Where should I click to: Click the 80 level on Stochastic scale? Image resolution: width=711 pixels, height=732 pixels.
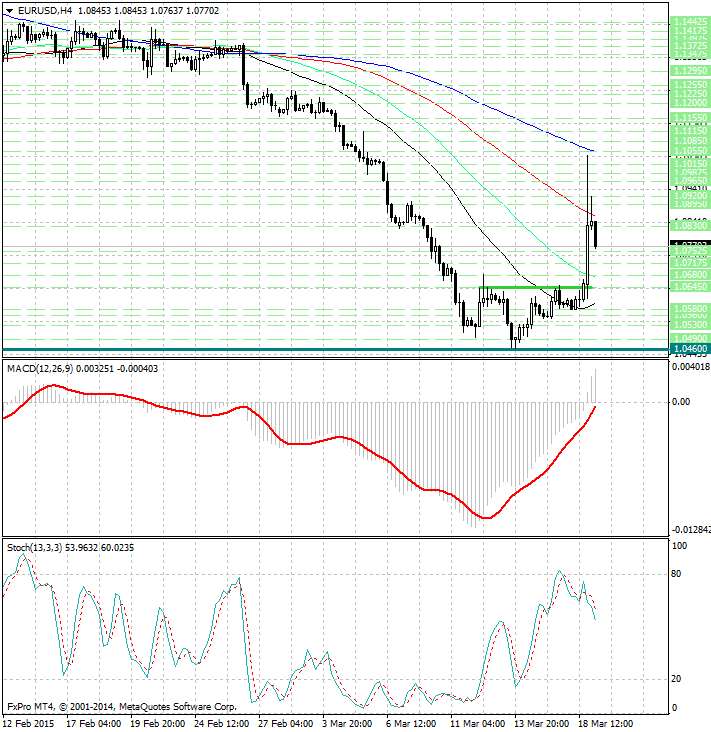coord(676,574)
